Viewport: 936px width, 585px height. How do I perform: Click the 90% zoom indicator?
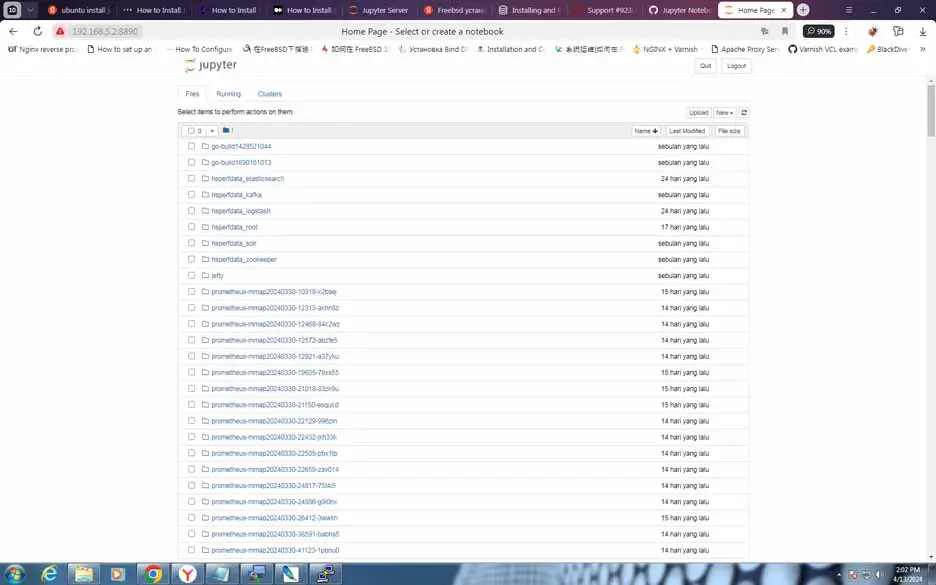tap(818, 31)
